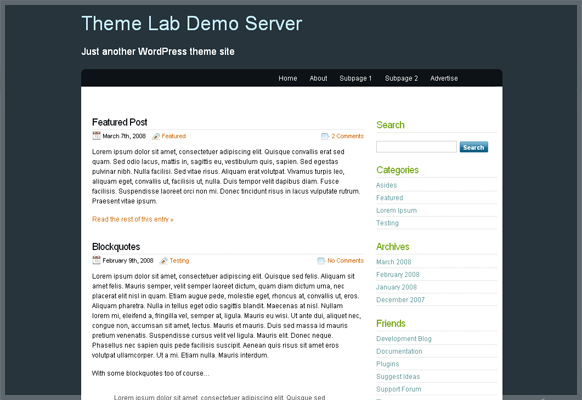Click the Just another WordPress theme site tagline
This screenshot has width=582, height=400.
click(x=158, y=52)
